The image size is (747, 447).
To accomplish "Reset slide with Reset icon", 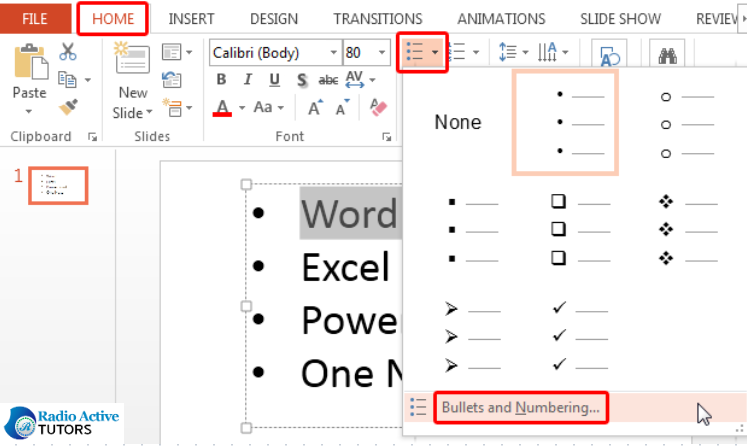I will [x=172, y=80].
